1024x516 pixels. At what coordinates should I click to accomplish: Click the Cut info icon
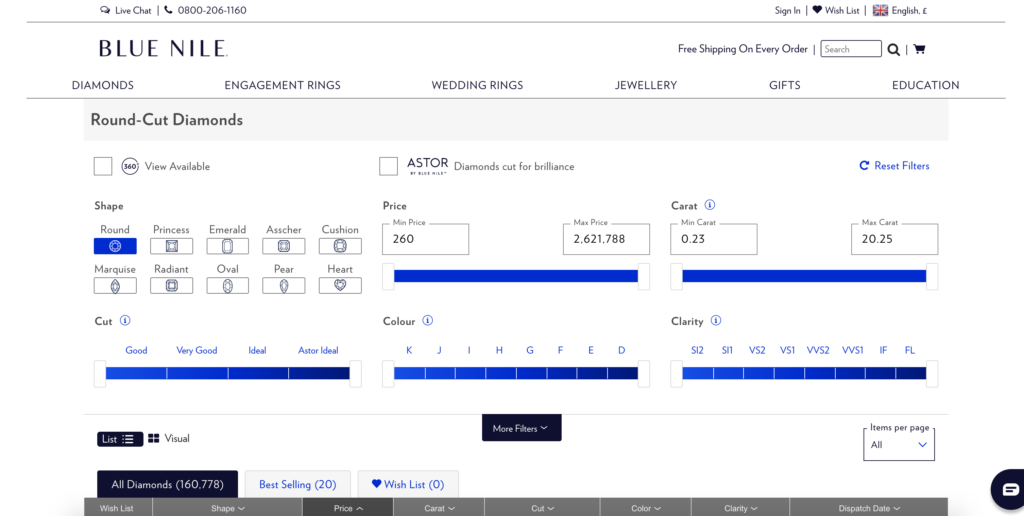[125, 321]
